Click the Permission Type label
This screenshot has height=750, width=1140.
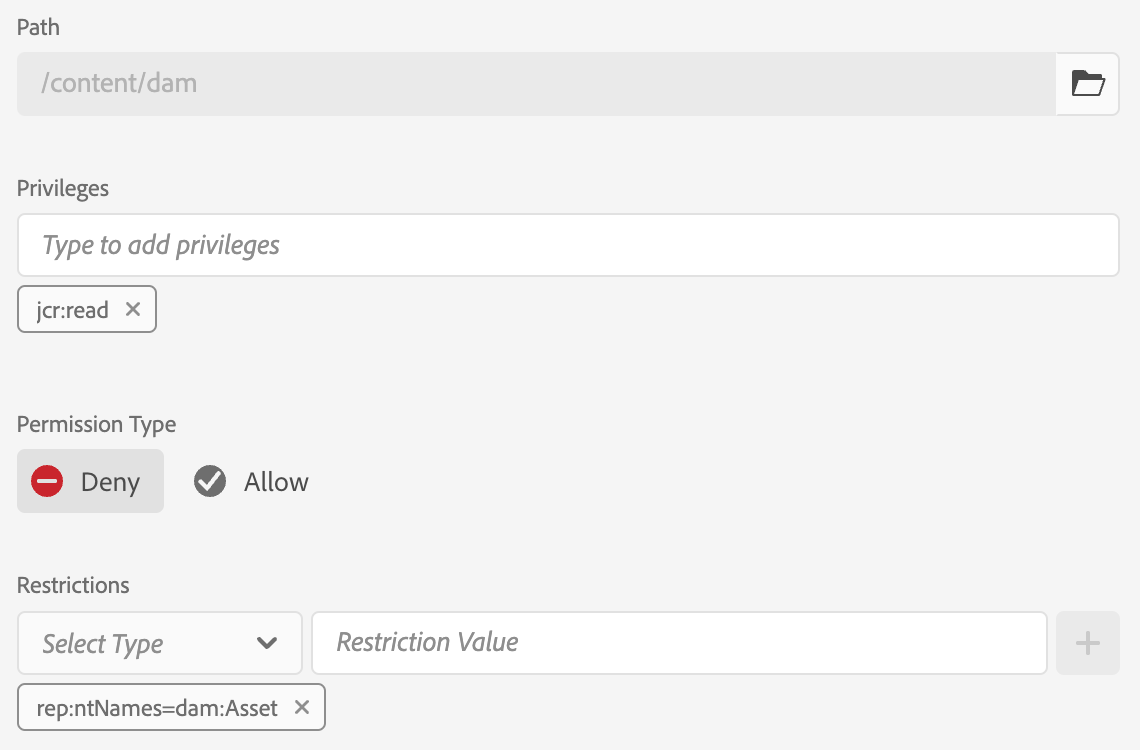[x=96, y=424]
